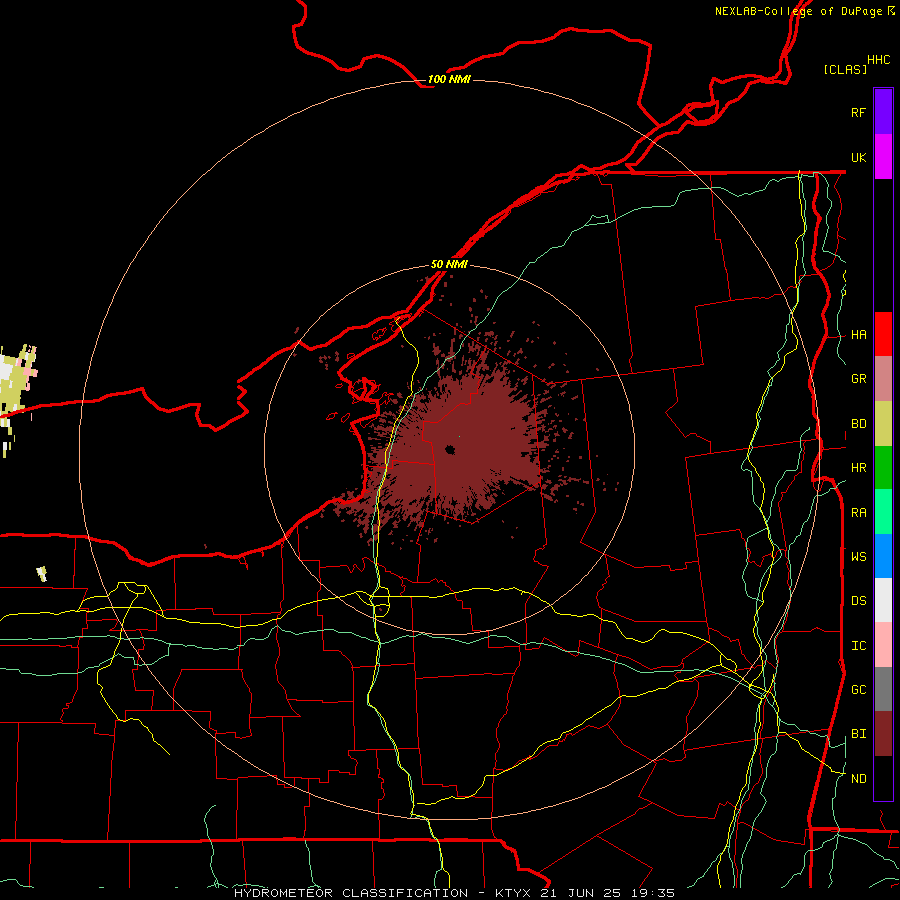Click the HA red legend color block
This screenshot has width=900, height=900.
pyautogui.click(x=883, y=334)
